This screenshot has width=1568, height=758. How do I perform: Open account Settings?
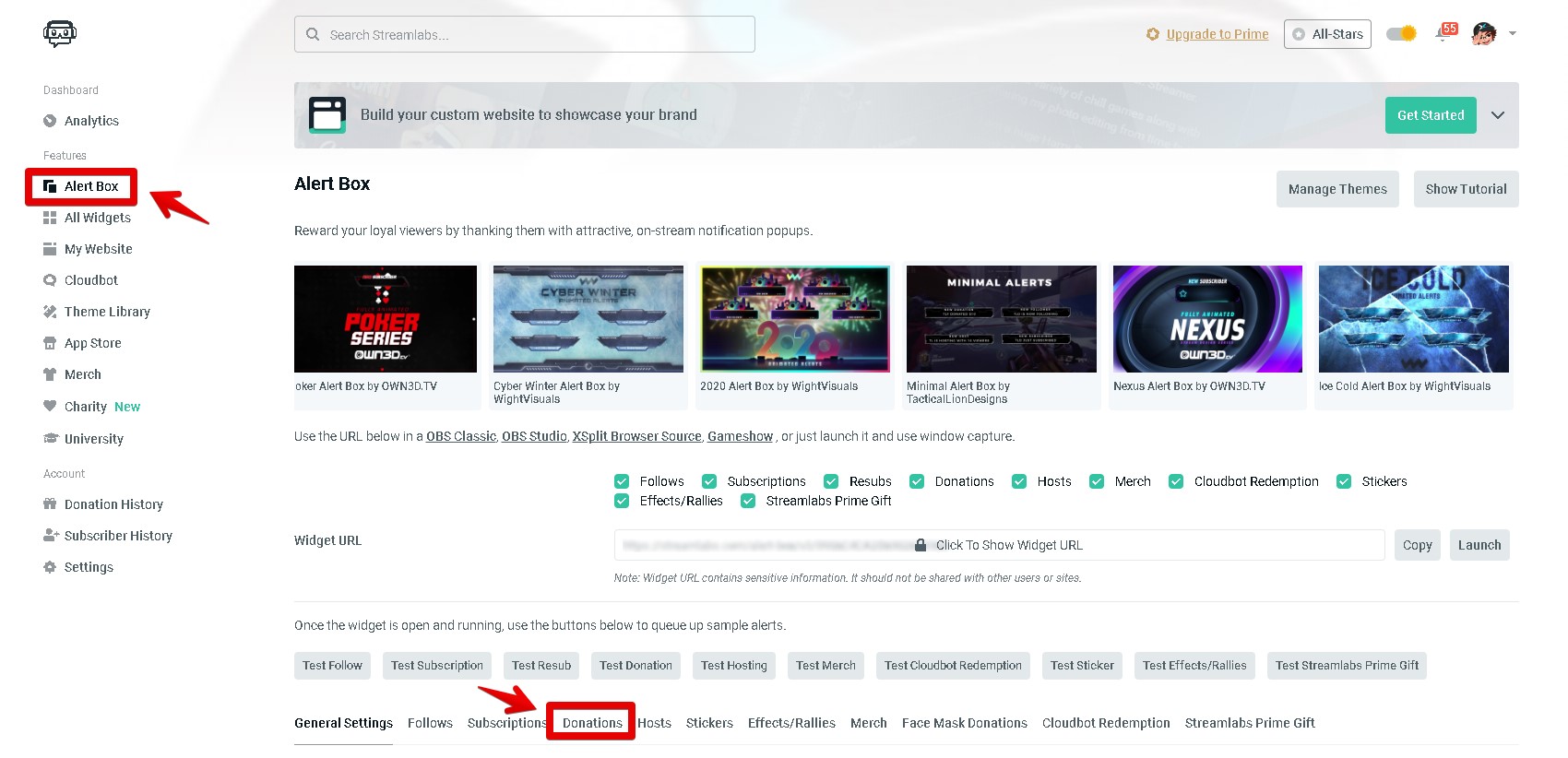coord(78,567)
